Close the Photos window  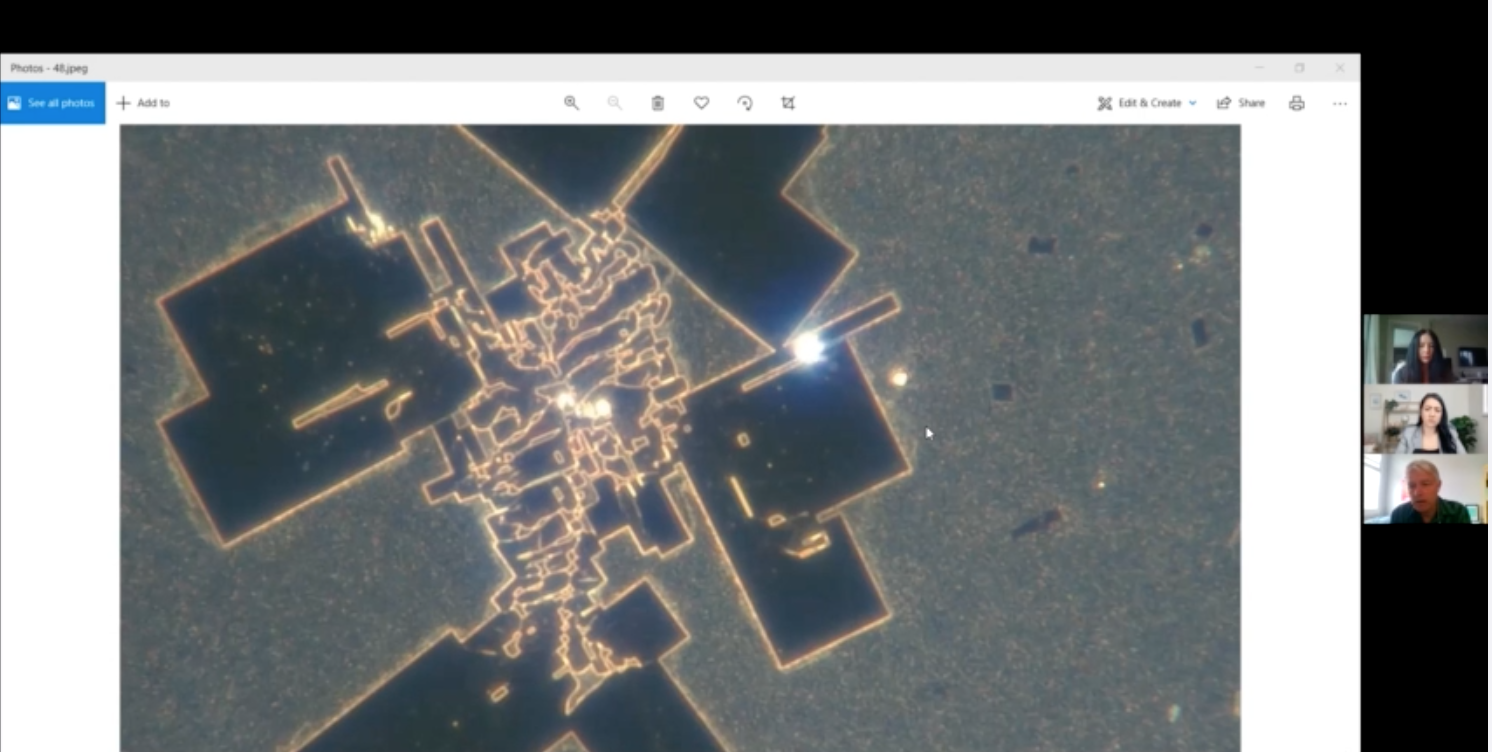point(1339,68)
